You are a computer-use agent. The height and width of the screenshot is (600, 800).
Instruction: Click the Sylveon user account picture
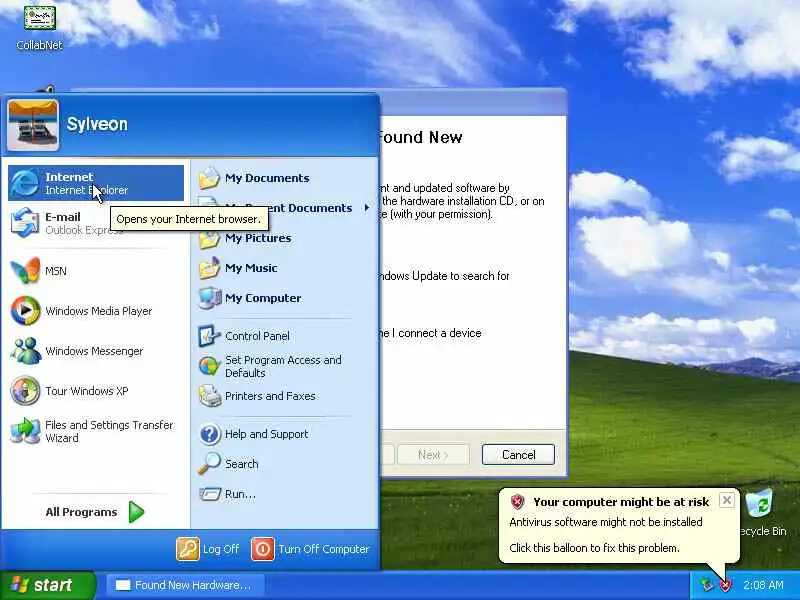click(x=33, y=125)
